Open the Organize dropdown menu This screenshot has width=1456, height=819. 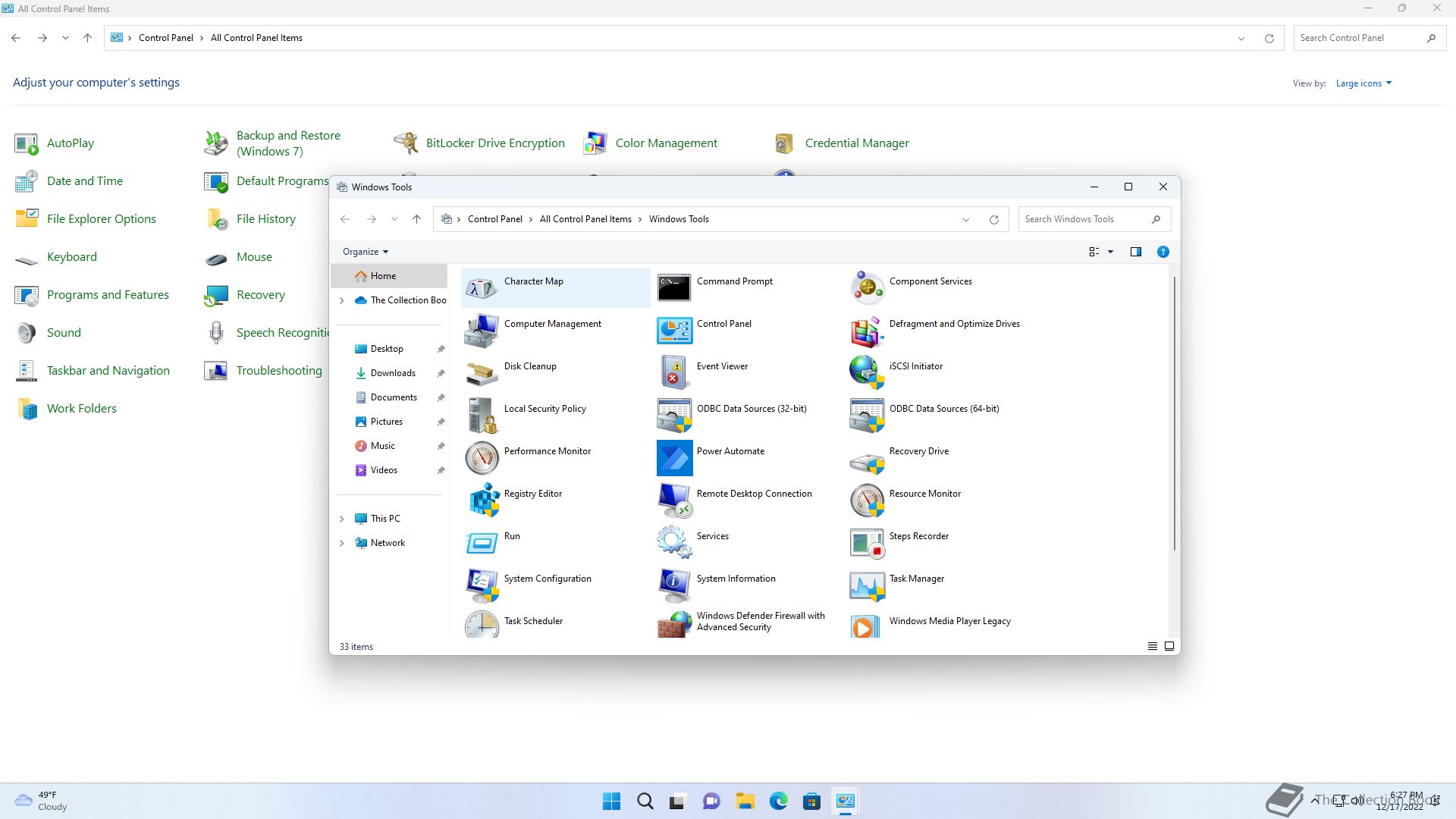click(x=366, y=252)
